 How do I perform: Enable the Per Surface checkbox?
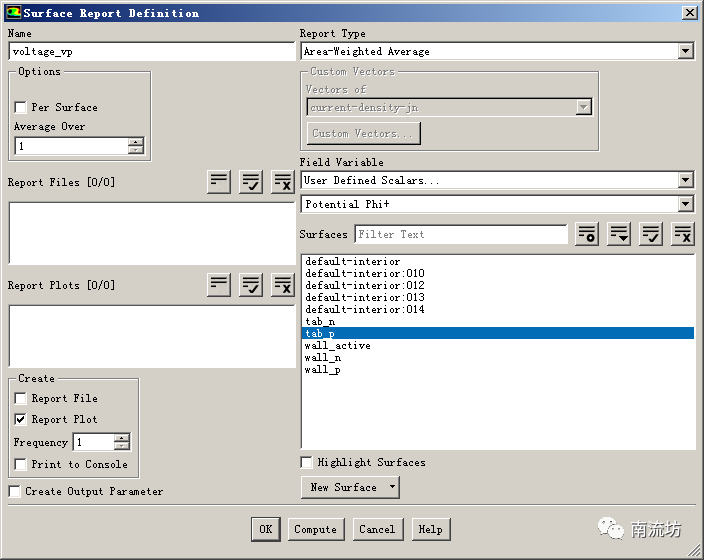coord(20,107)
